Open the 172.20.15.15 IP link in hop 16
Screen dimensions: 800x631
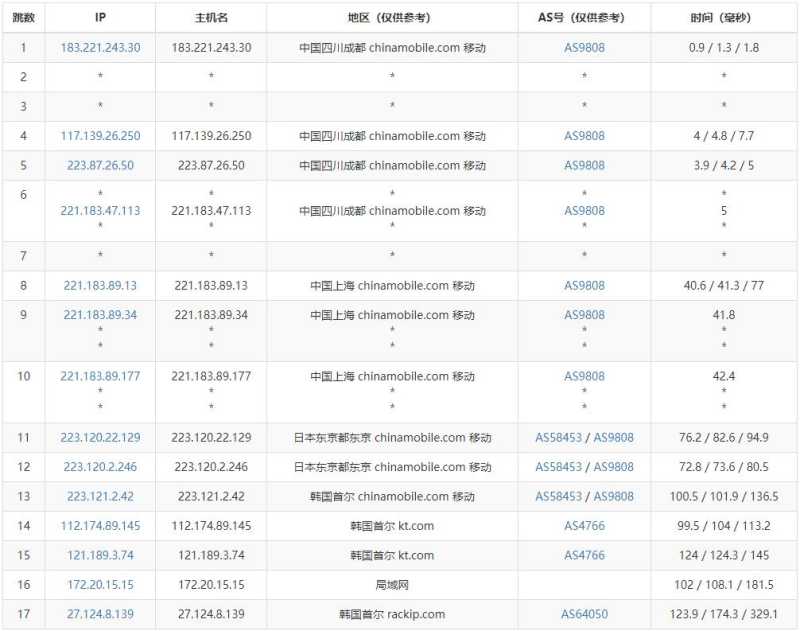[101, 585]
